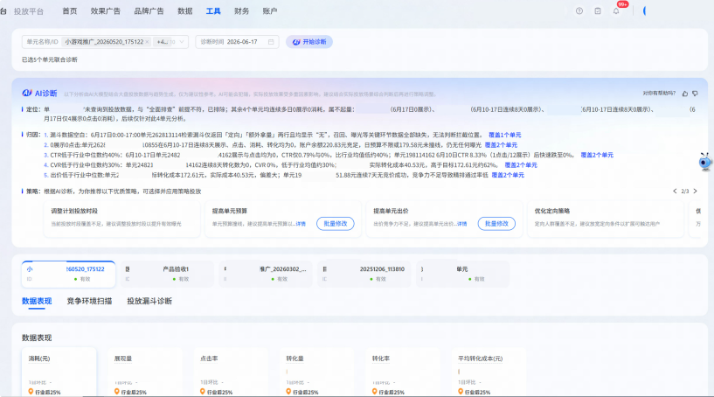Click 批量修改 on 提高单元预算 card
The height and width of the screenshot is (397, 714).
(x=335, y=224)
